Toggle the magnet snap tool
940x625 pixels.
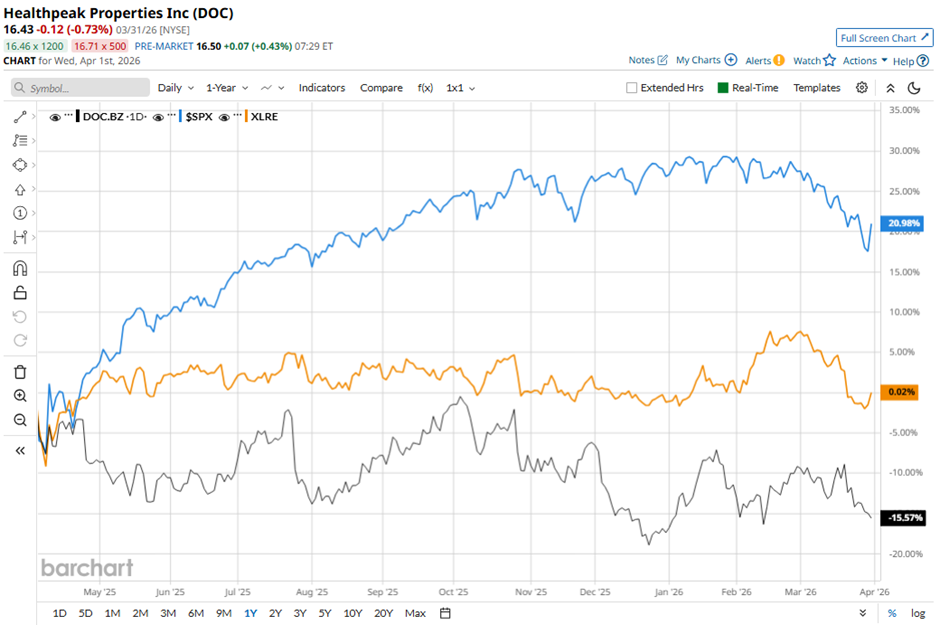(20, 268)
